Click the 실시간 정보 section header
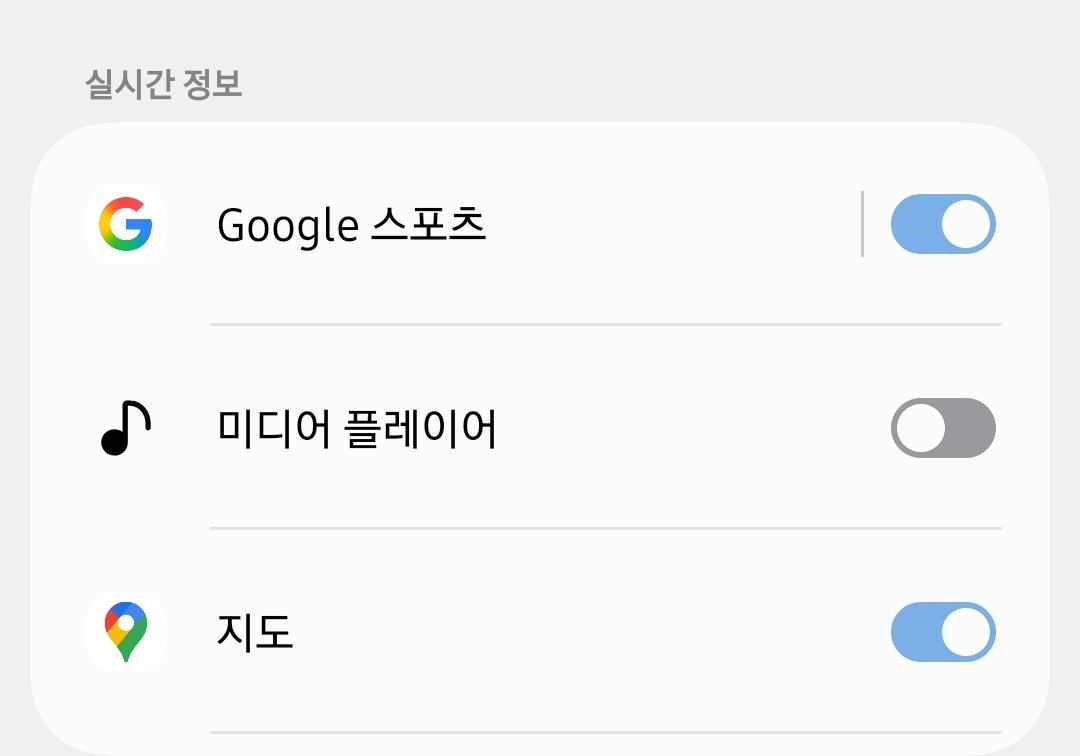Viewport: 1080px width, 756px height. [164, 85]
